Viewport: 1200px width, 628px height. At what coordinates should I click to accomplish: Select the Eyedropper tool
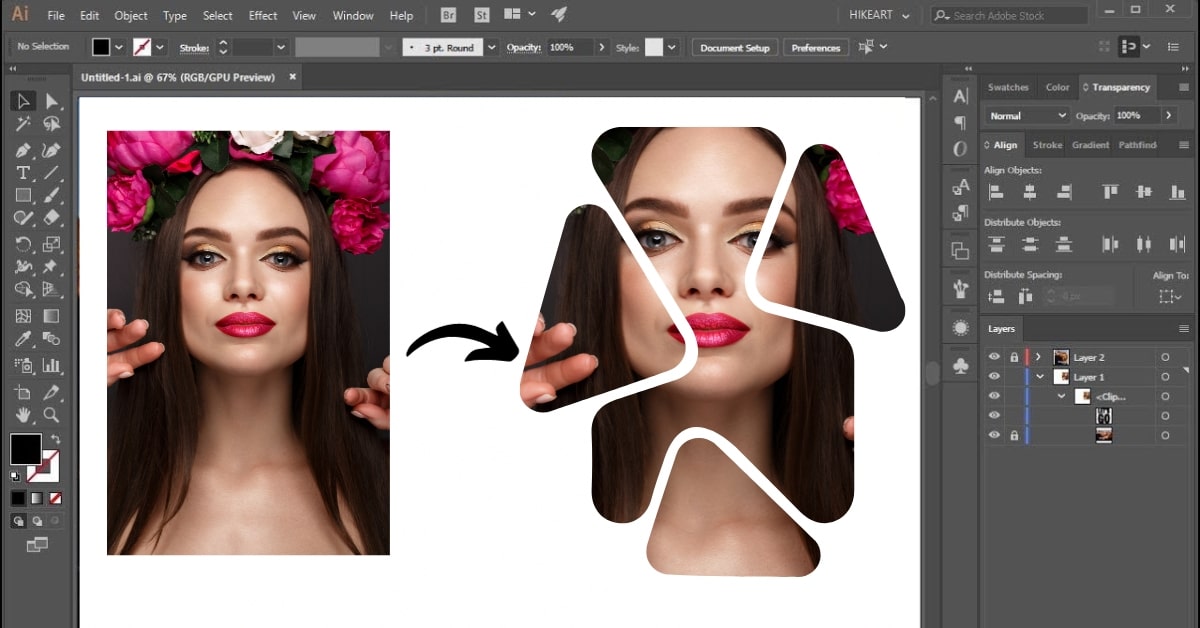(x=23, y=341)
